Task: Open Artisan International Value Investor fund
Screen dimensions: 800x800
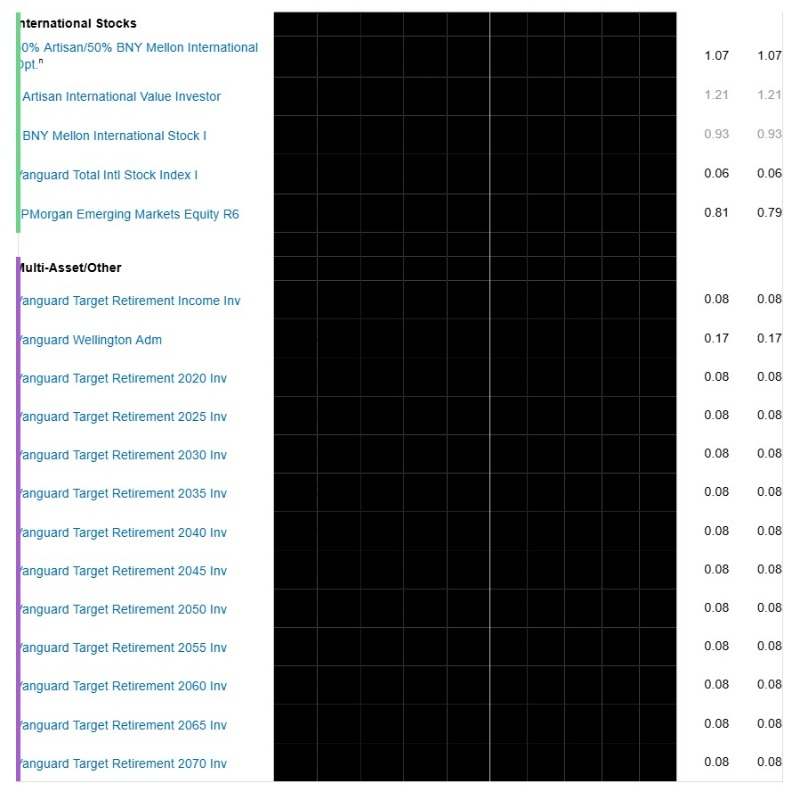Action: pos(121,97)
